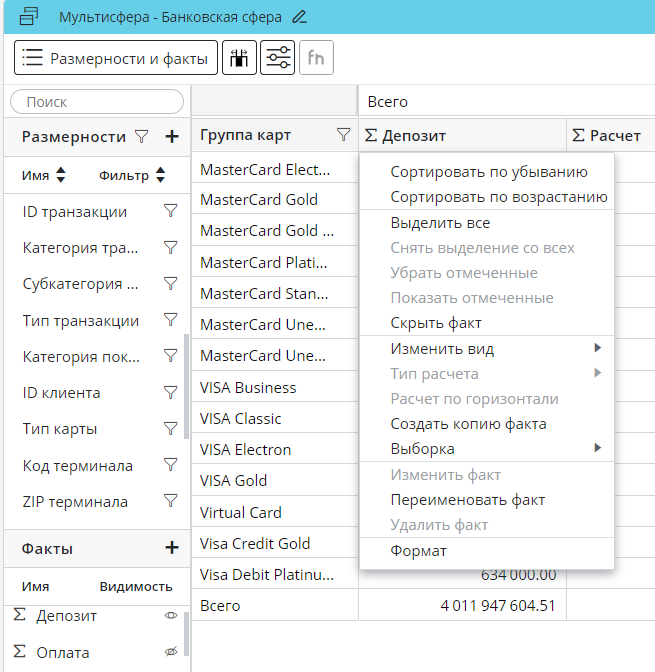
Task: Click filter icon in Группа карт column header
Action: (x=343, y=135)
